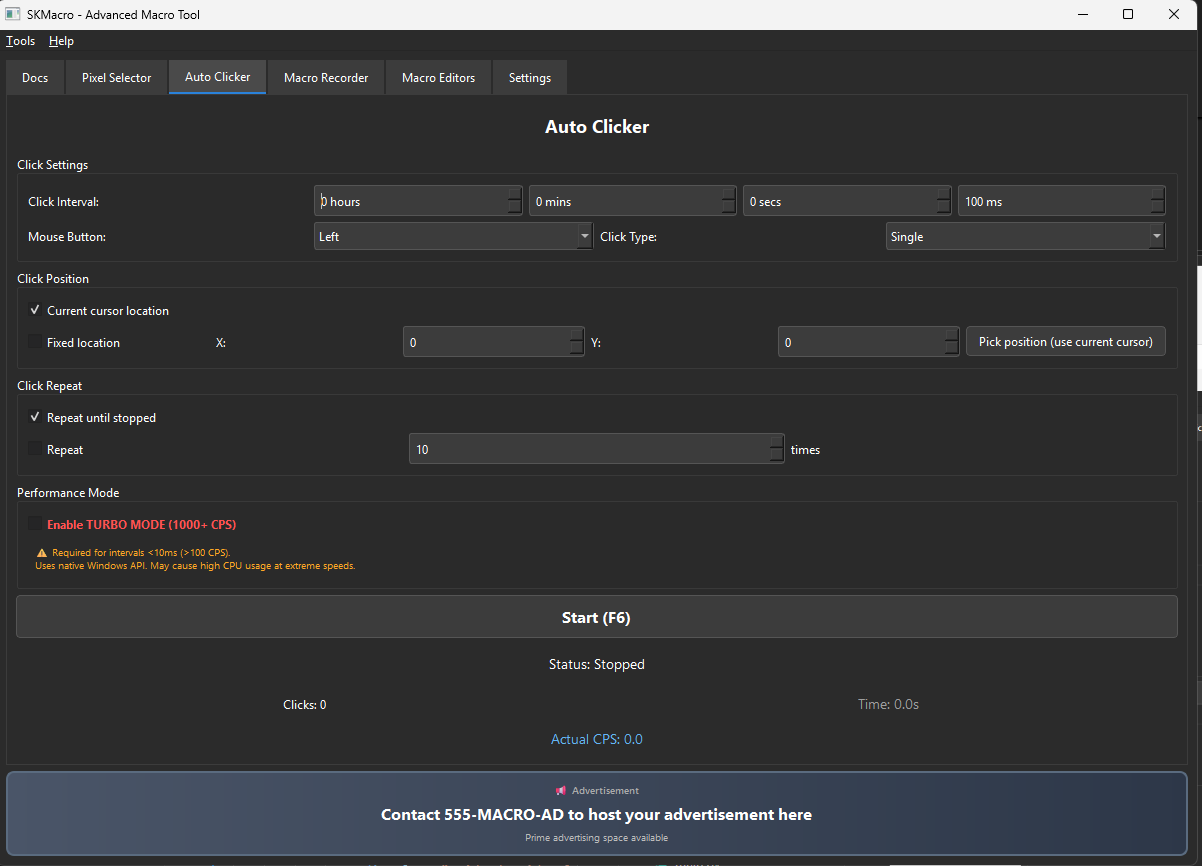
Task: Select the Auto Clicker tab
Action: pos(218,77)
